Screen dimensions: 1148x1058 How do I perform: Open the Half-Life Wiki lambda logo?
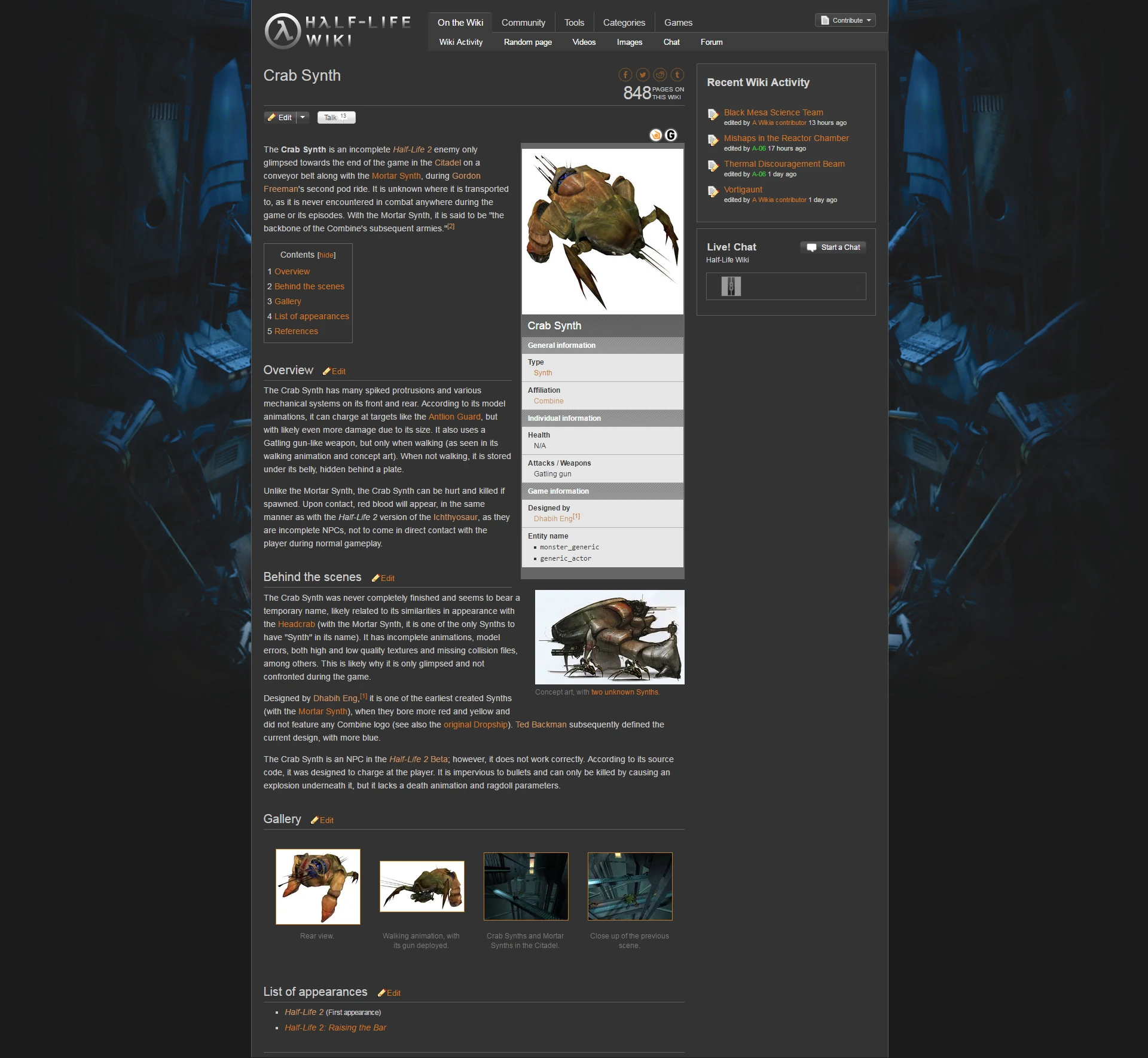click(x=282, y=31)
